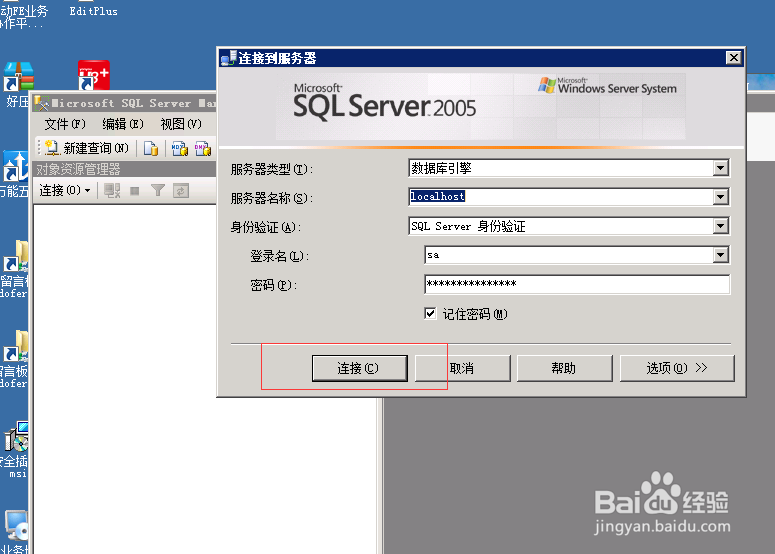Click the filter funnel icon in Object Explorer

158,191
